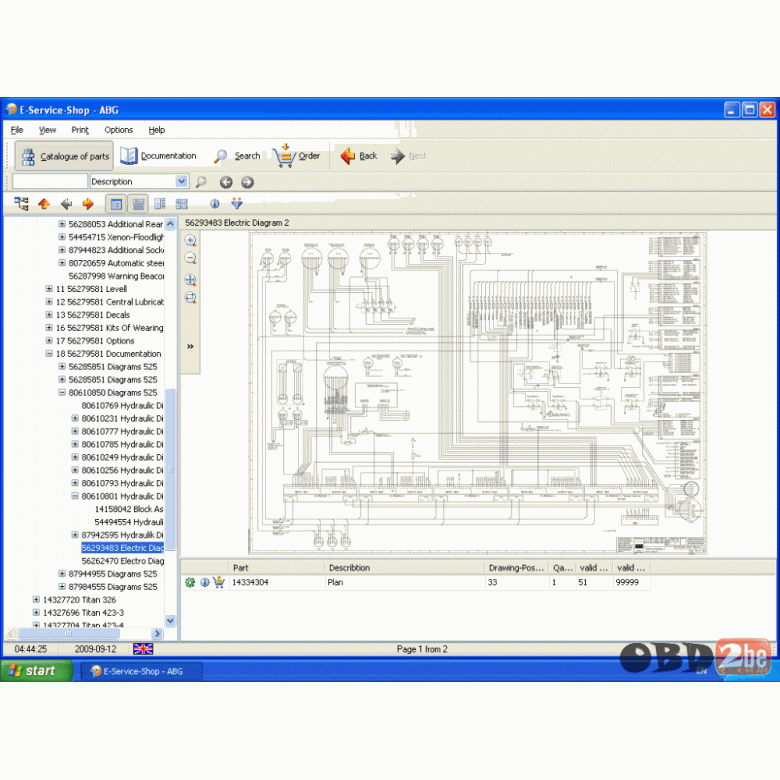Image resolution: width=780 pixels, height=780 pixels.
Task: Expand 87944955 Diagrams 525 node
Action: 62,573
